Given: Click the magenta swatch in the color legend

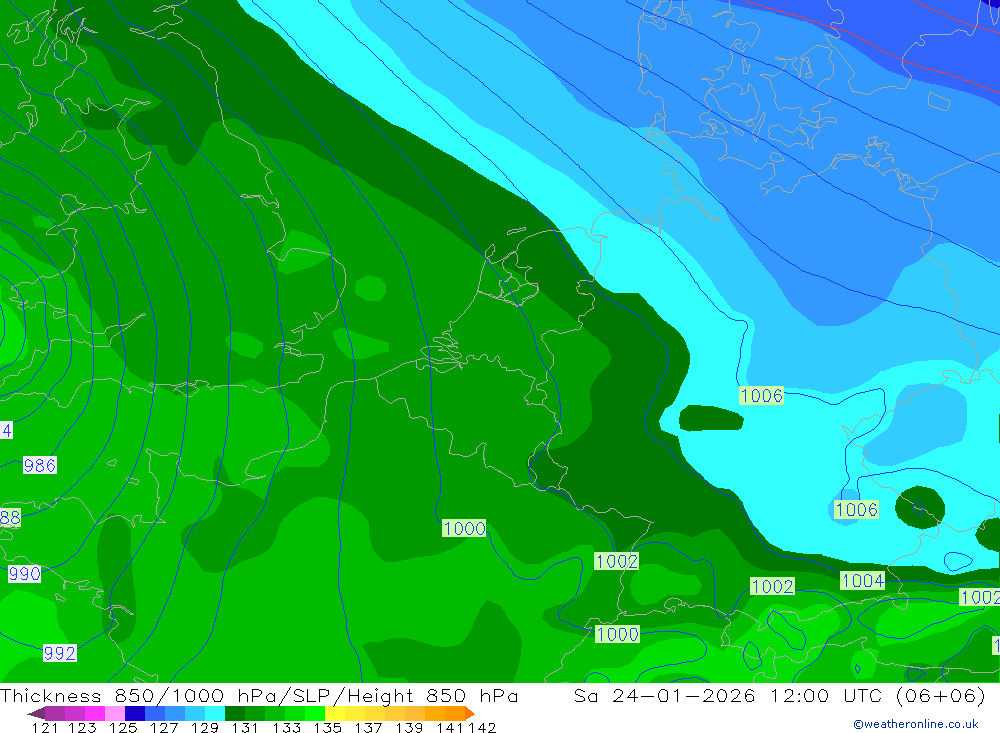Looking at the screenshot, I should 95,713.
